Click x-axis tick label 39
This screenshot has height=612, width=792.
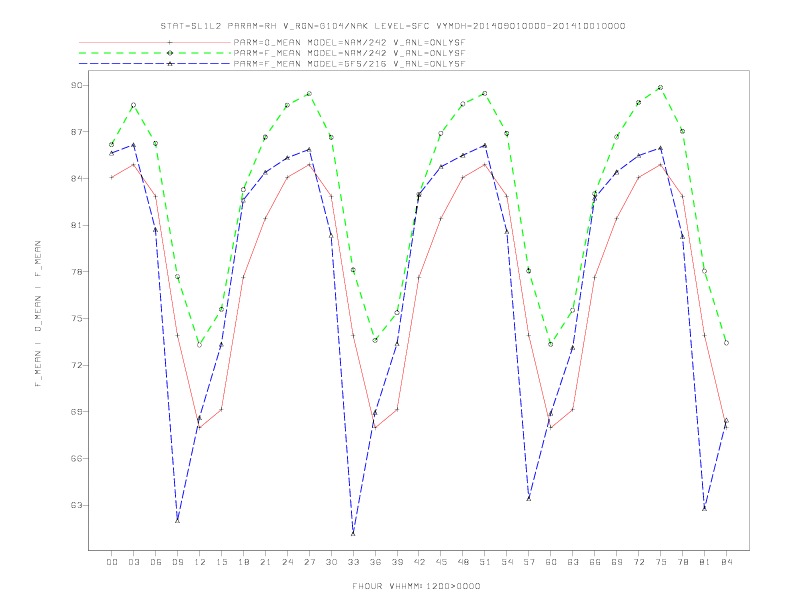pyautogui.click(x=397, y=562)
